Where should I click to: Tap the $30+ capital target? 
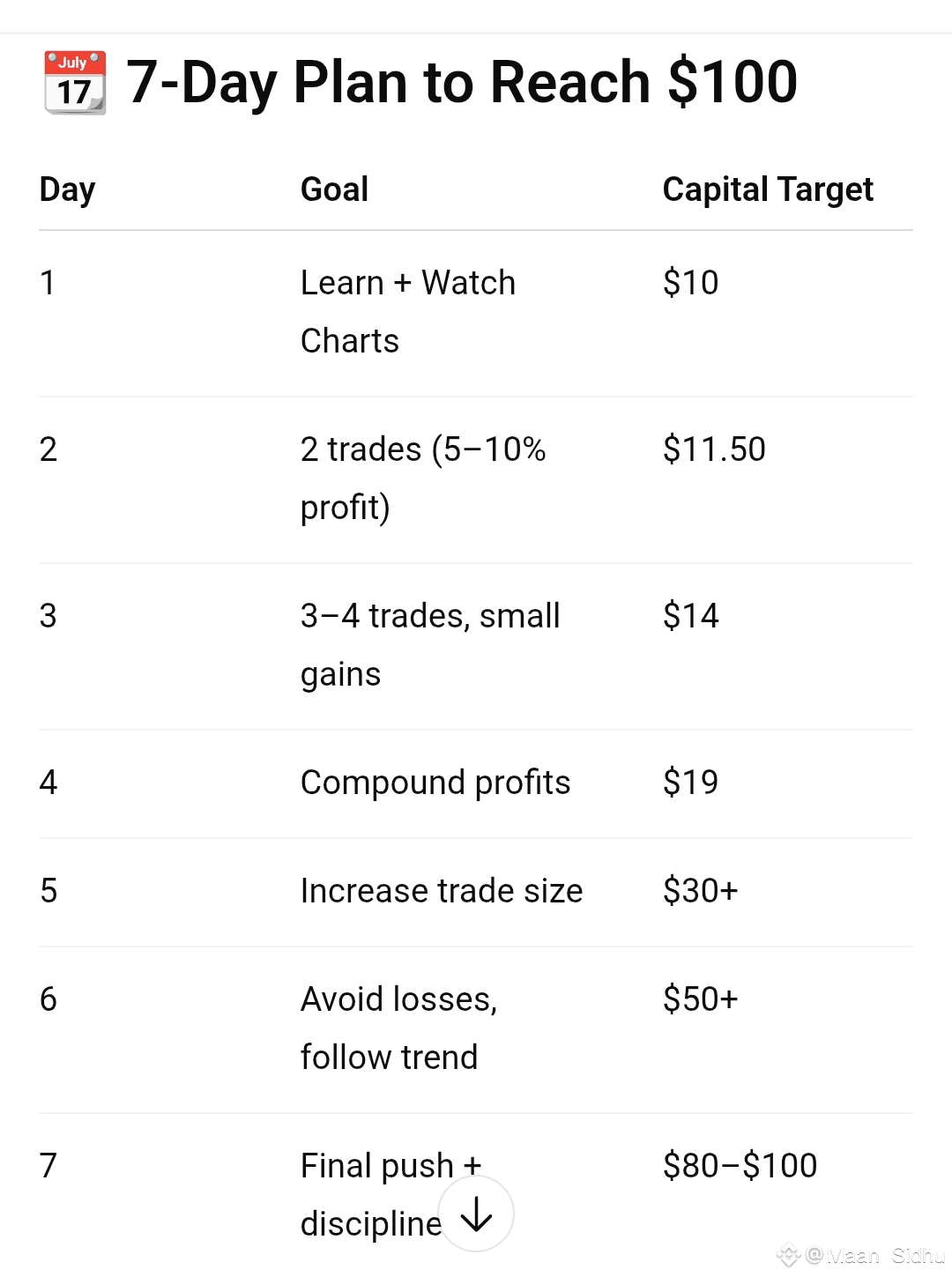point(700,890)
